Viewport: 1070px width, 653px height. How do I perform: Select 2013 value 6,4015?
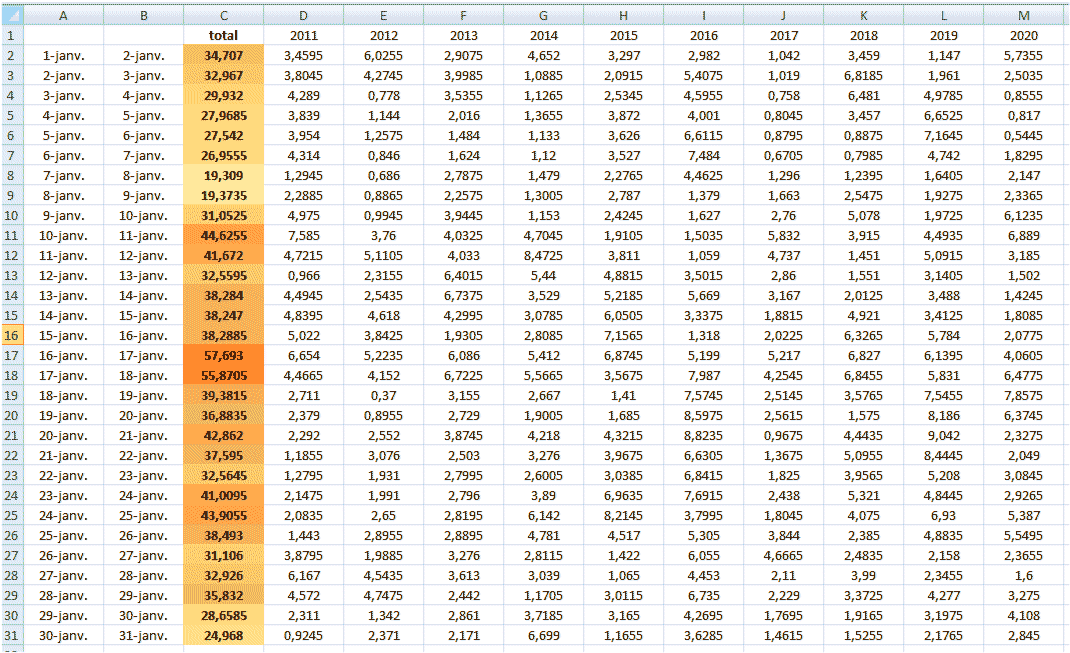tap(463, 276)
